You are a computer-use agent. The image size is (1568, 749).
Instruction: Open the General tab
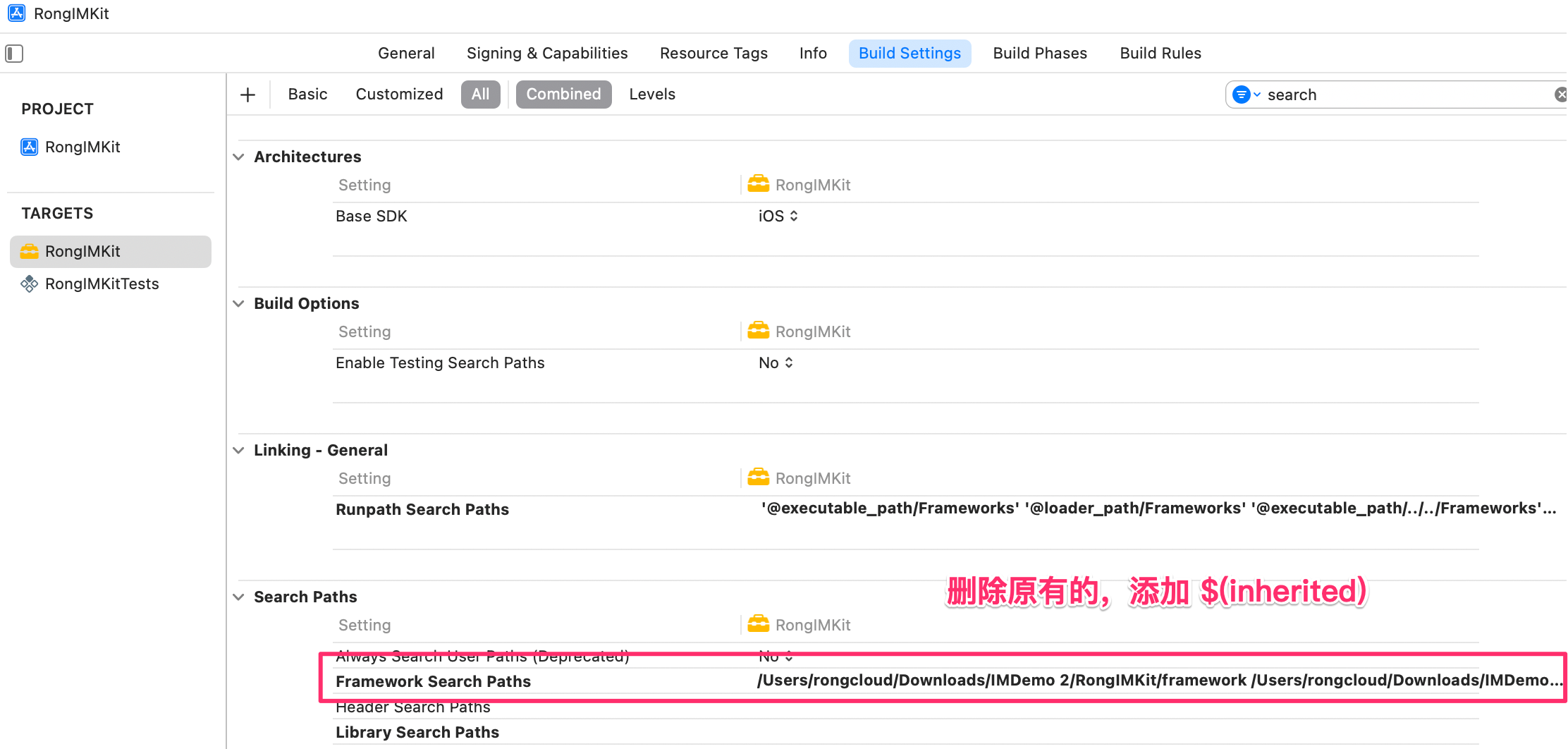point(406,54)
